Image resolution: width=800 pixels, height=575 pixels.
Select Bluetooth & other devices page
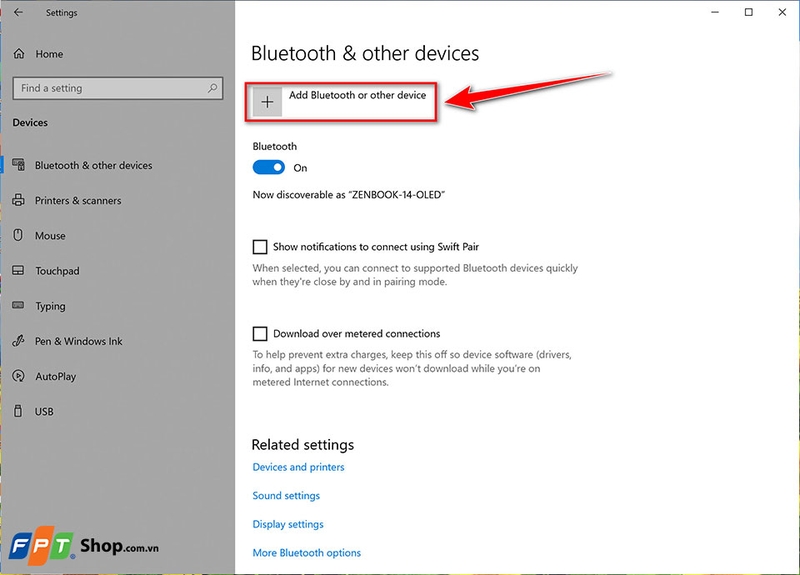[93, 165]
